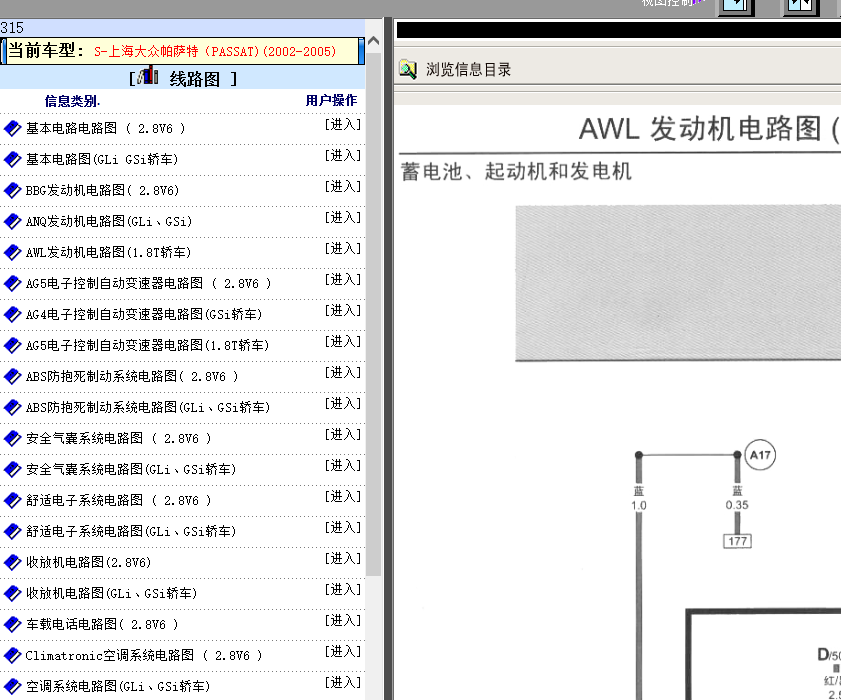Open 收放机电路图(2.8V6) via 进入
Image resolution: width=841 pixels, height=700 pixels.
[343, 559]
